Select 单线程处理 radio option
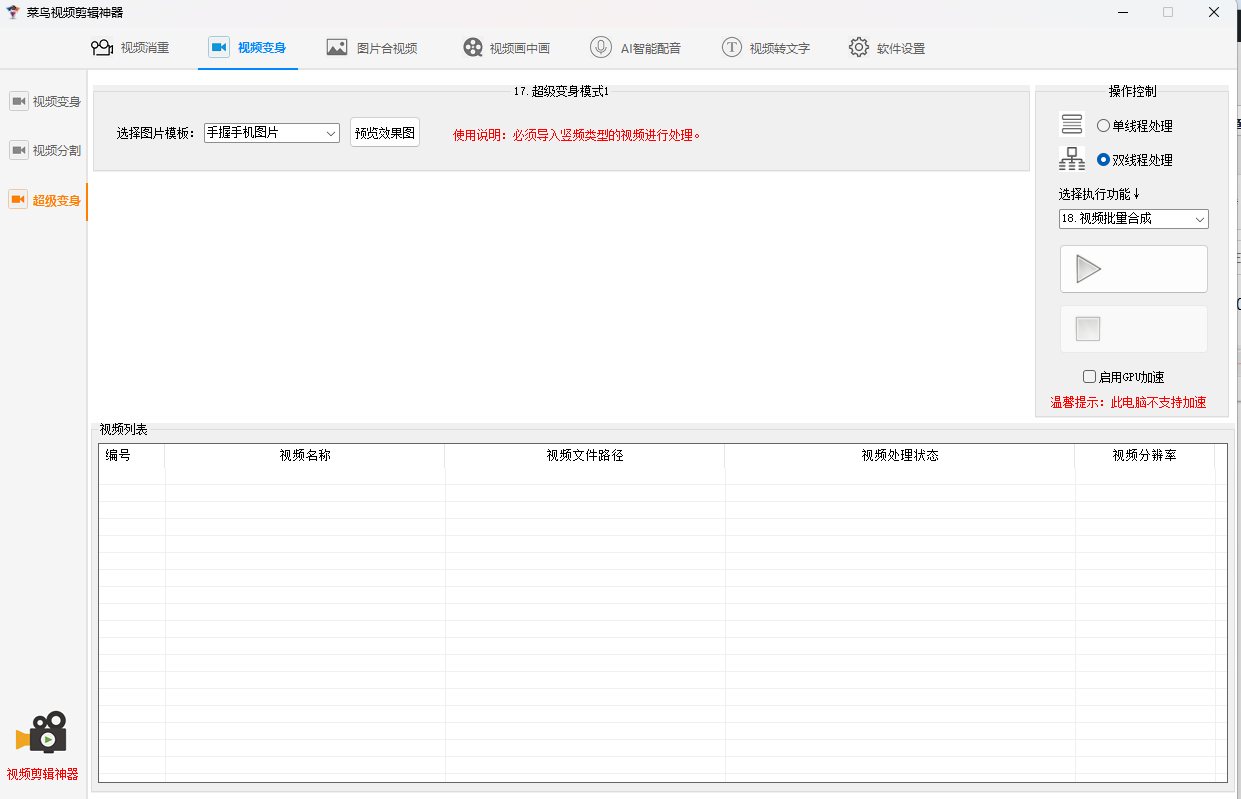The height and width of the screenshot is (799, 1241). pyautogui.click(x=1104, y=126)
